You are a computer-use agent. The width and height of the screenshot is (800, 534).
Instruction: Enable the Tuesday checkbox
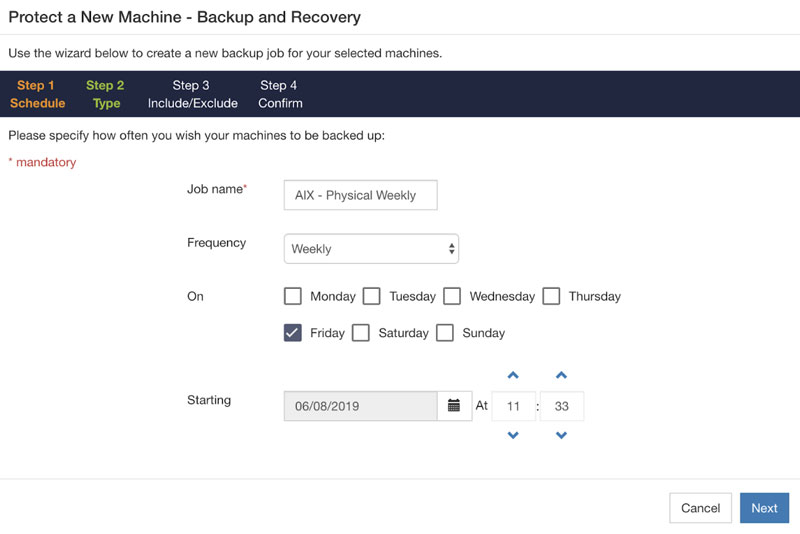click(x=371, y=296)
